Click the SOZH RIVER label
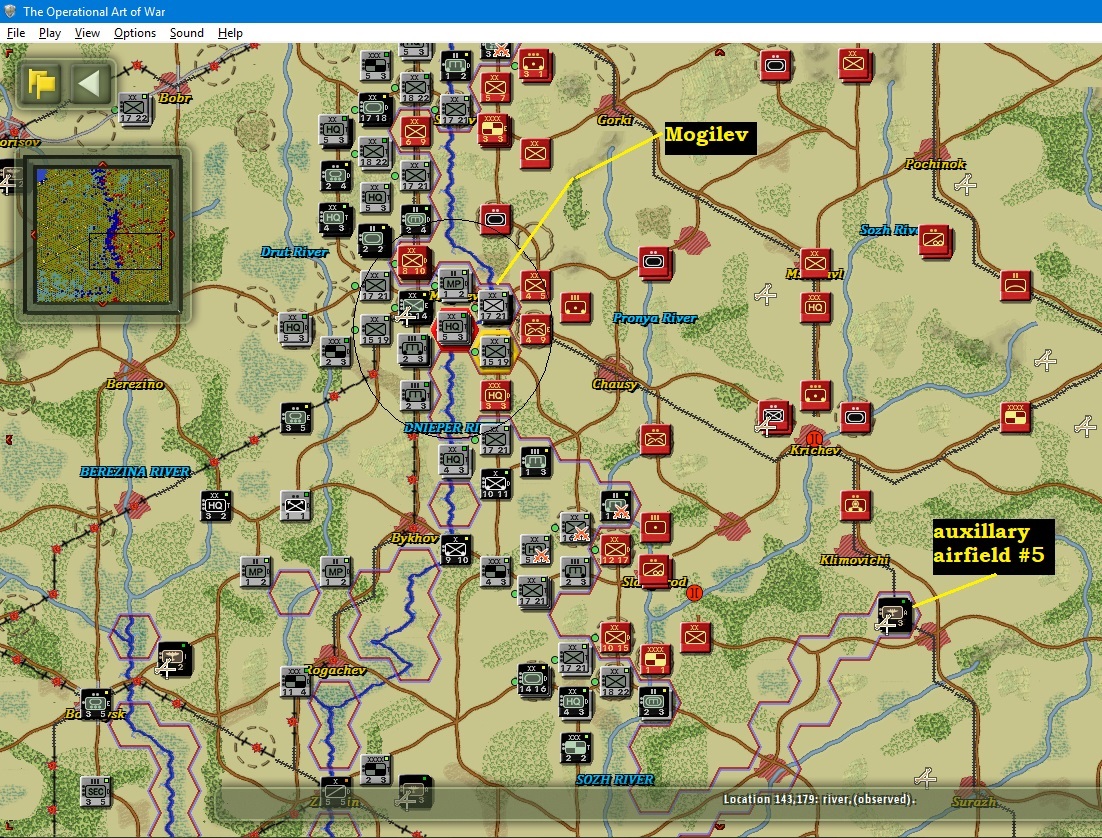This screenshot has height=838, width=1102. [x=615, y=779]
